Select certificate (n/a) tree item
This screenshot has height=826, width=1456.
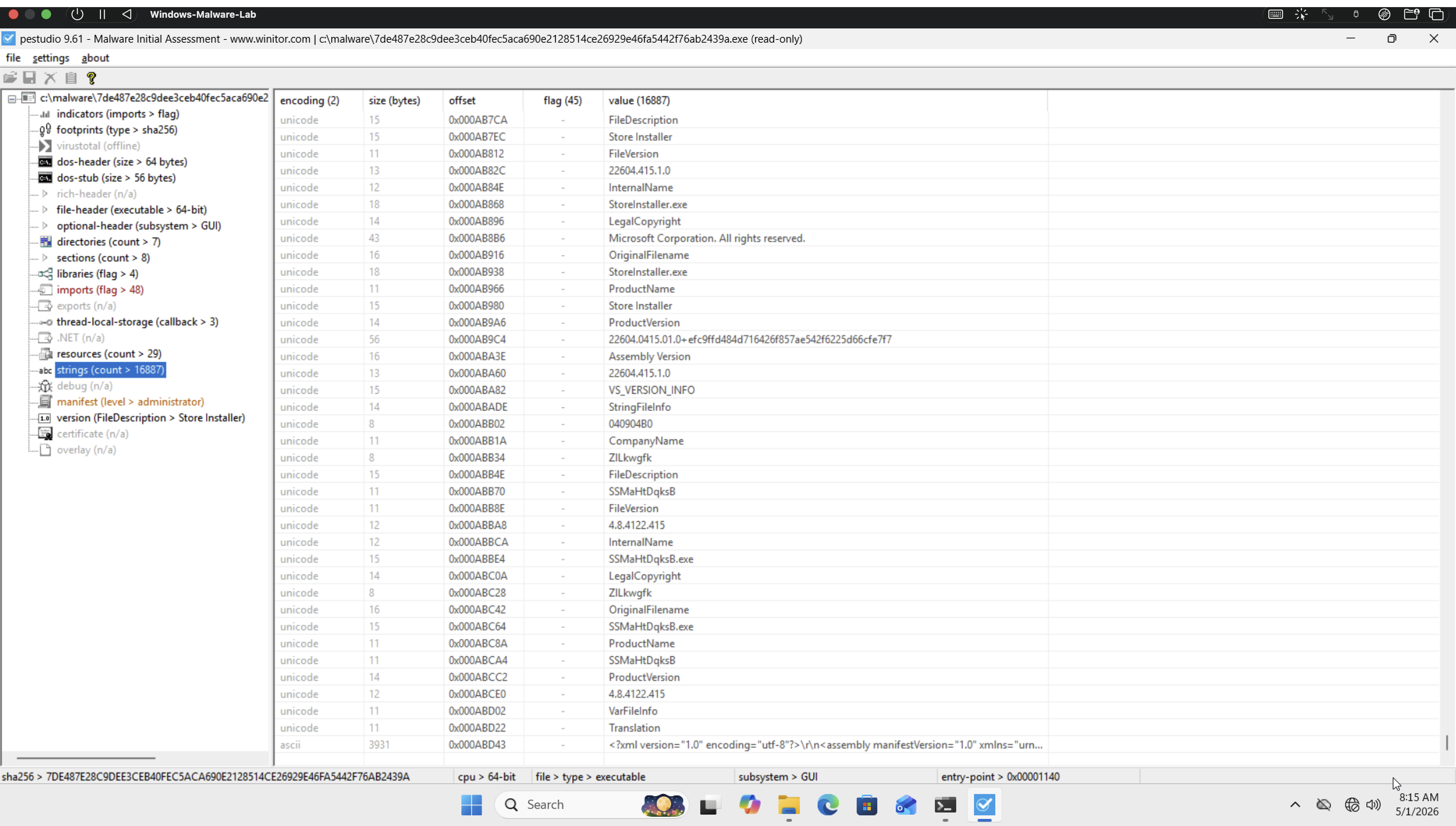92,433
